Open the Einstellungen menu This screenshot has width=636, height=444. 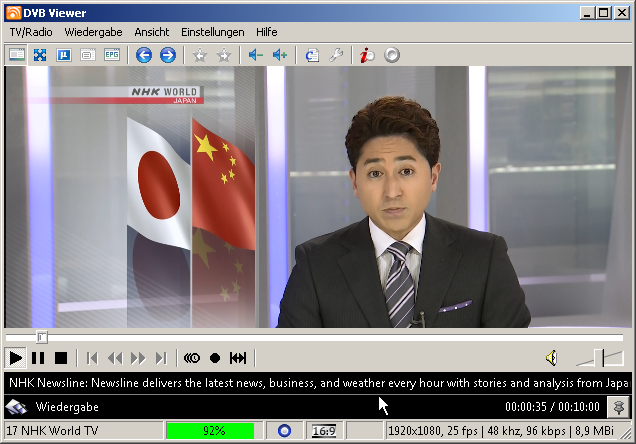pyautogui.click(x=213, y=32)
